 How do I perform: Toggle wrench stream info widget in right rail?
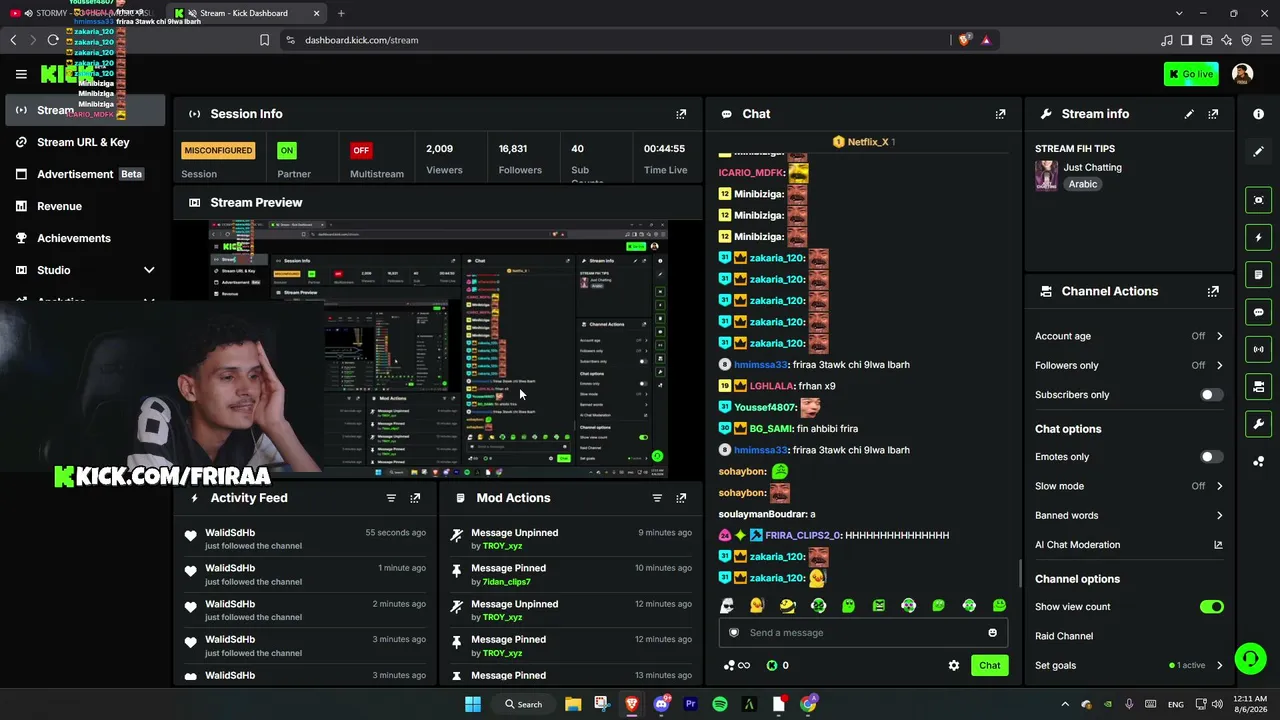click(x=1258, y=424)
